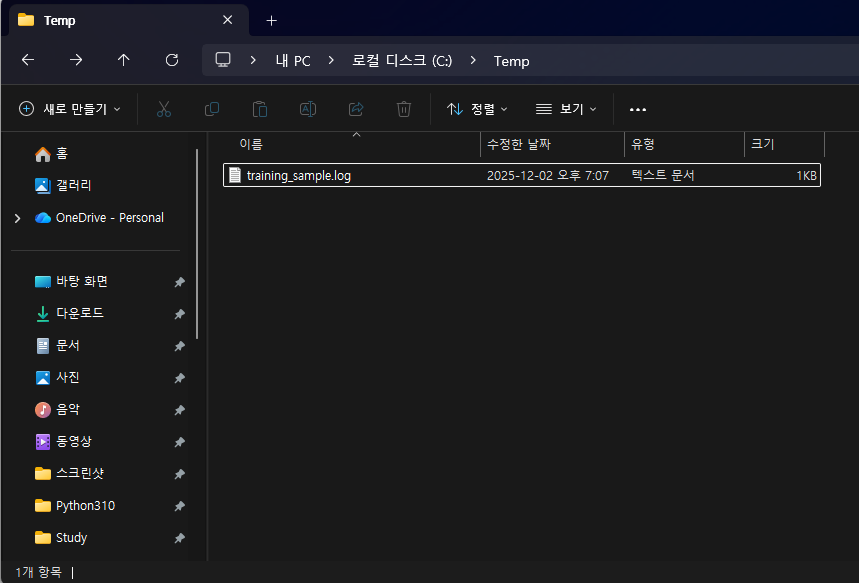This screenshot has width=859, height=583.
Task: Open the 보기 (View) dropdown
Action: [566, 109]
